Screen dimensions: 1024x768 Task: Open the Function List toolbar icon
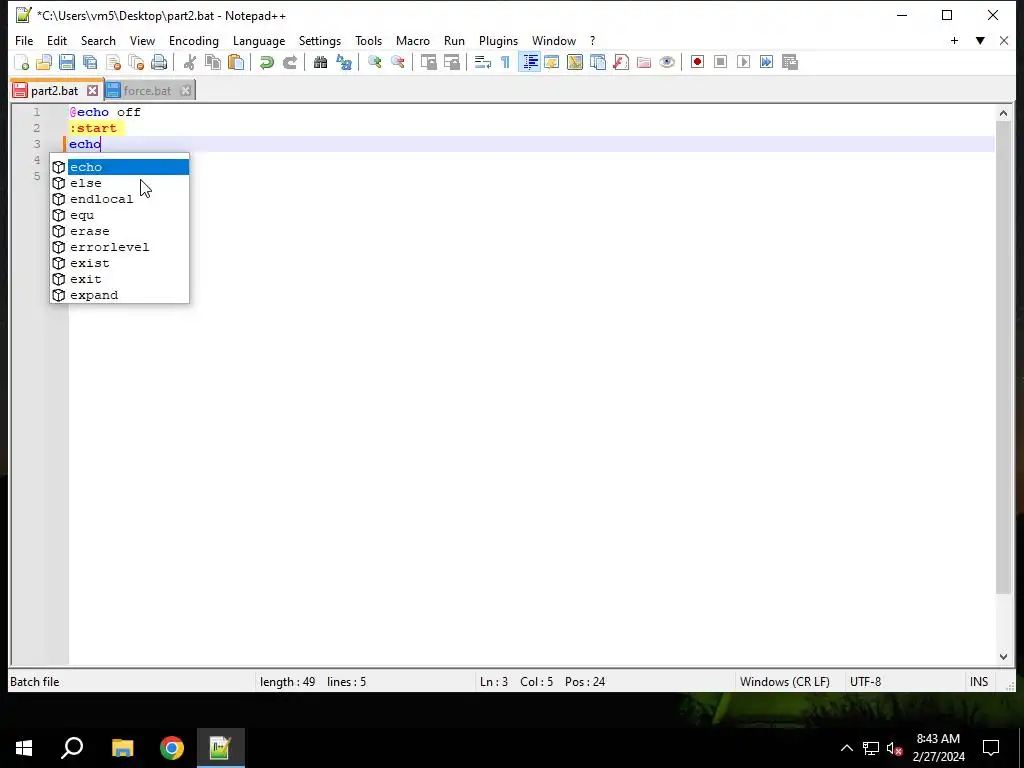tap(620, 62)
